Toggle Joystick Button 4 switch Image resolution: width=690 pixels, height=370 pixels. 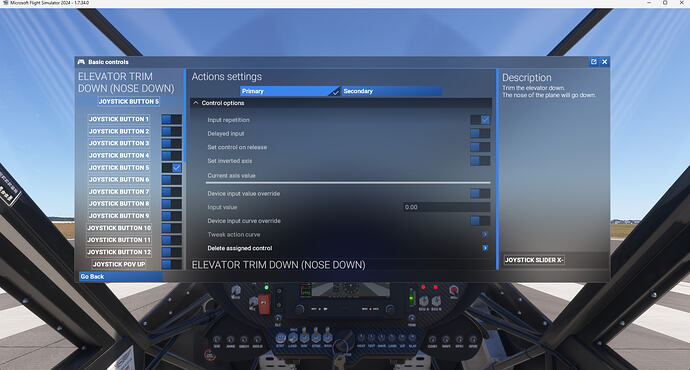[x=172, y=156]
